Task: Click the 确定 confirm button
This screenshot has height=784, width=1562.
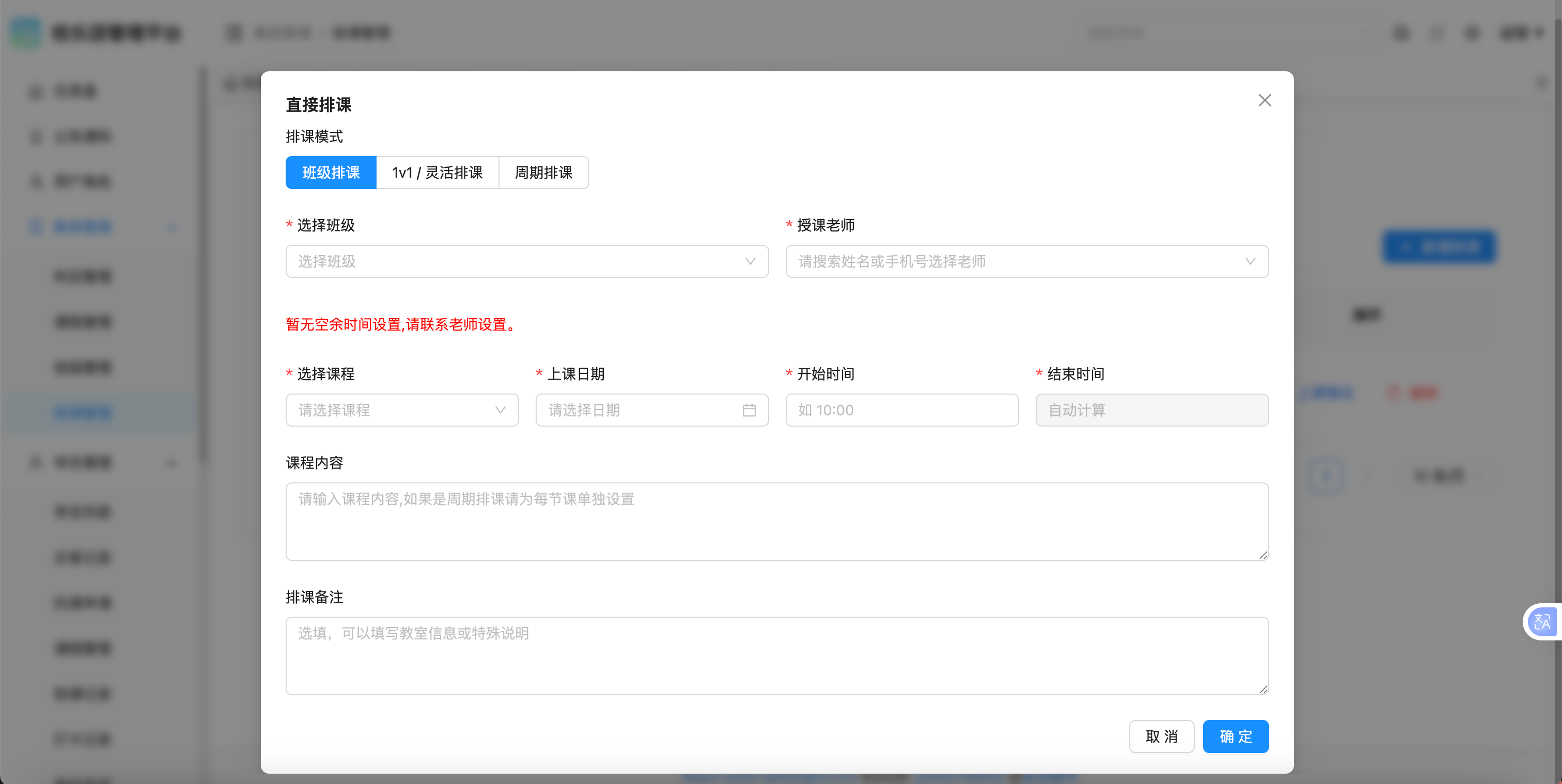Action: 1235,736
